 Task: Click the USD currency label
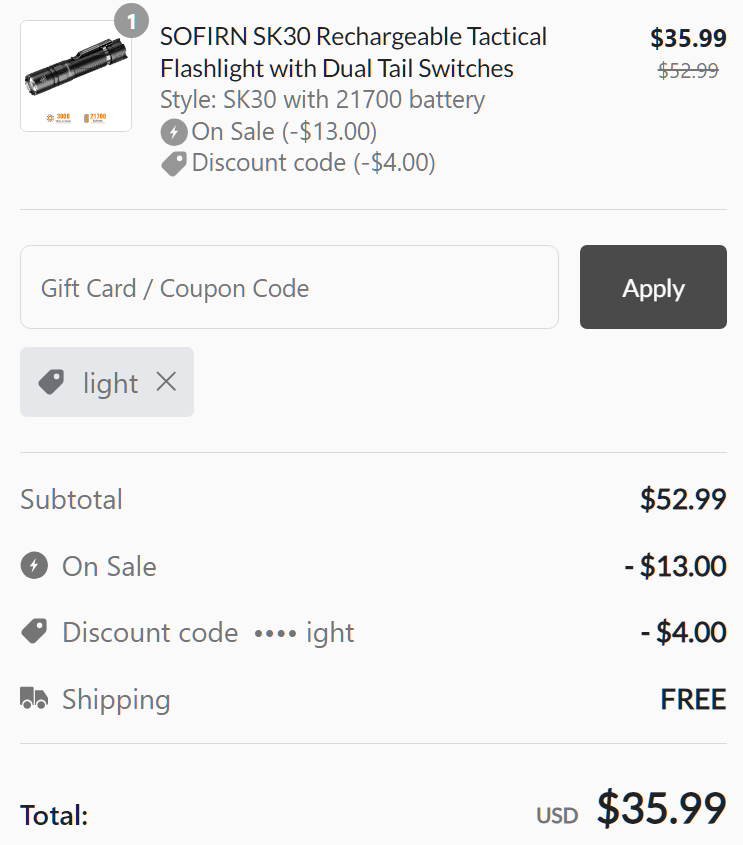pyautogui.click(x=557, y=815)
